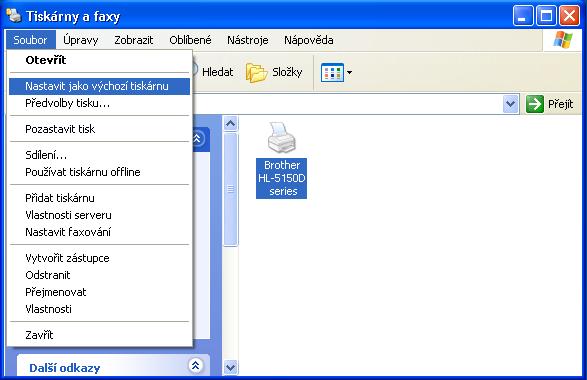The height and width of the screenshot is (380, 587).
Task: Open the Nástroje menu
Action: pyautogui.click(x=247, y=40)
